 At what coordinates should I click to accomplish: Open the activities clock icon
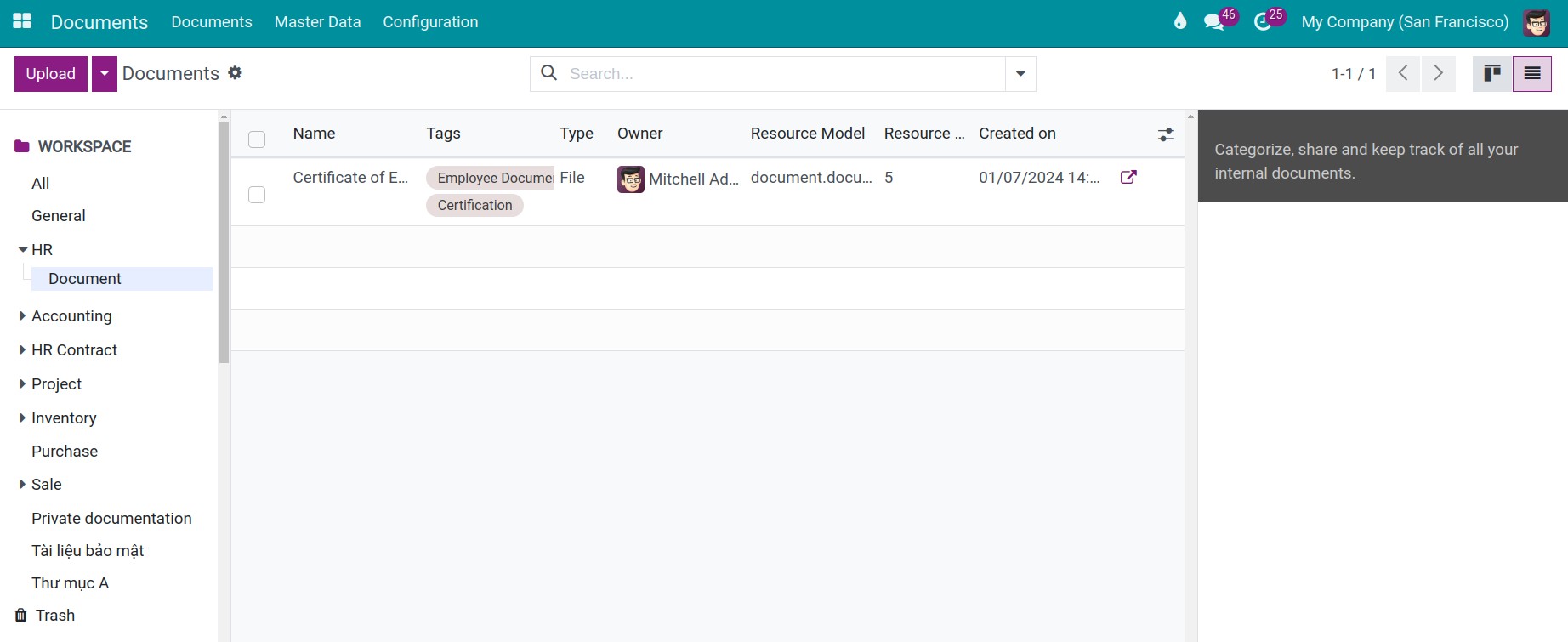click(x=1263, y=22)
